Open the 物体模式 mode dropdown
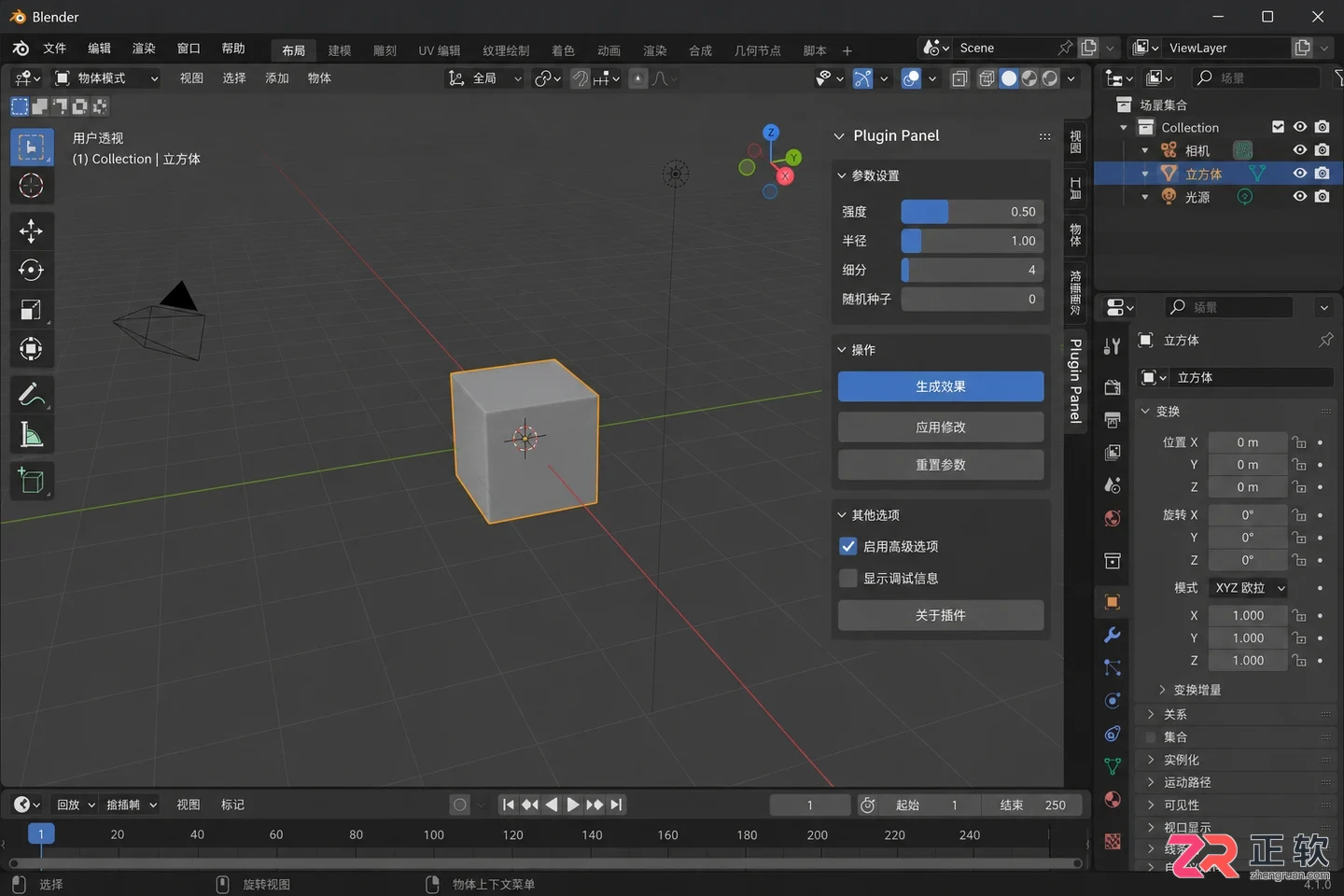The image size is (1344, 896). [105, 78]
